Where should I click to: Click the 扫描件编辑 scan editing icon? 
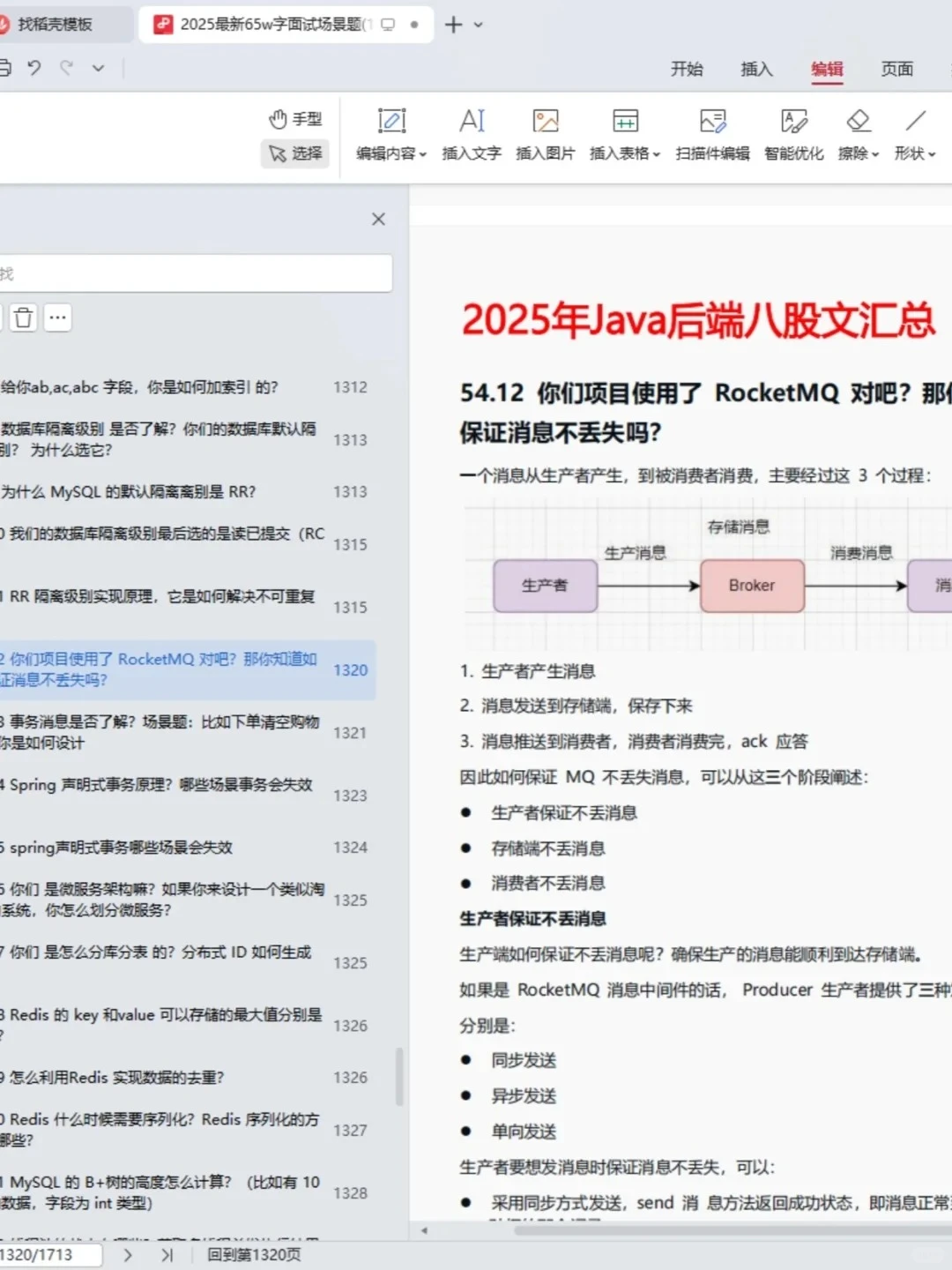pos(712,132)
